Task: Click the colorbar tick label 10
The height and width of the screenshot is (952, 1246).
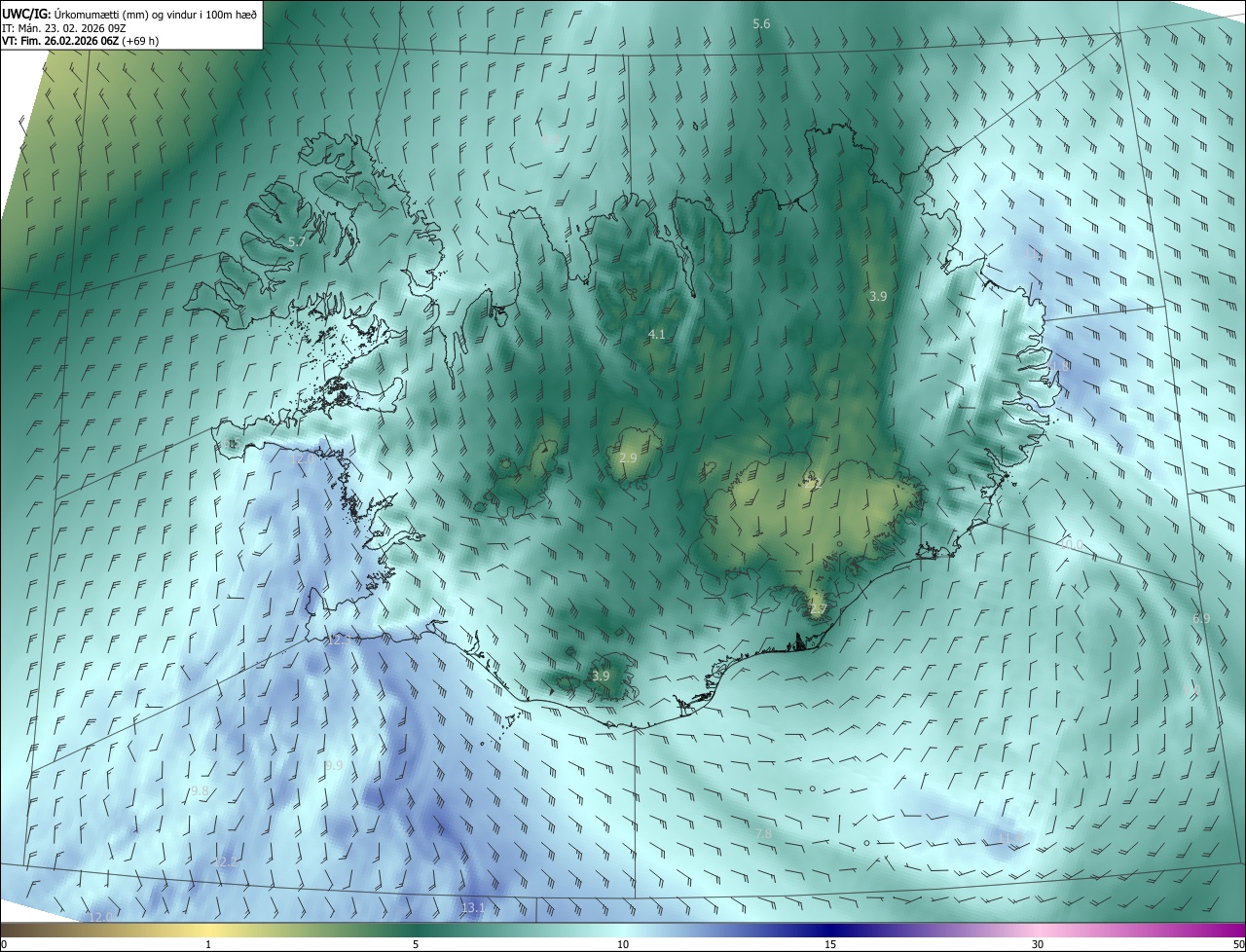Action: pyautogui.click(x=623, y=944)
